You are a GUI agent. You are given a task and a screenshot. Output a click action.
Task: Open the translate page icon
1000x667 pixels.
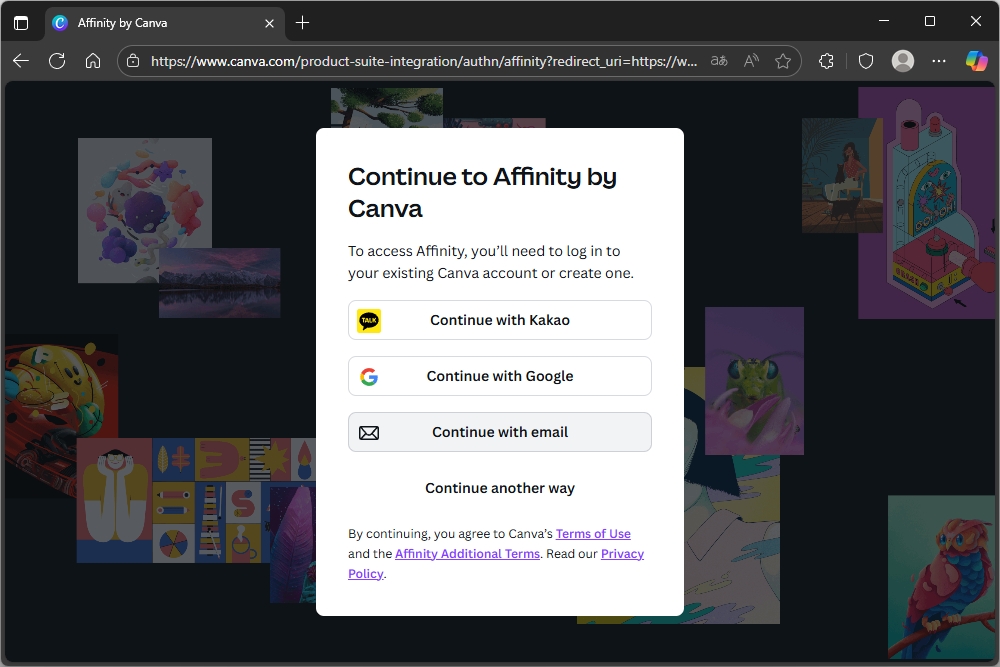719,61
